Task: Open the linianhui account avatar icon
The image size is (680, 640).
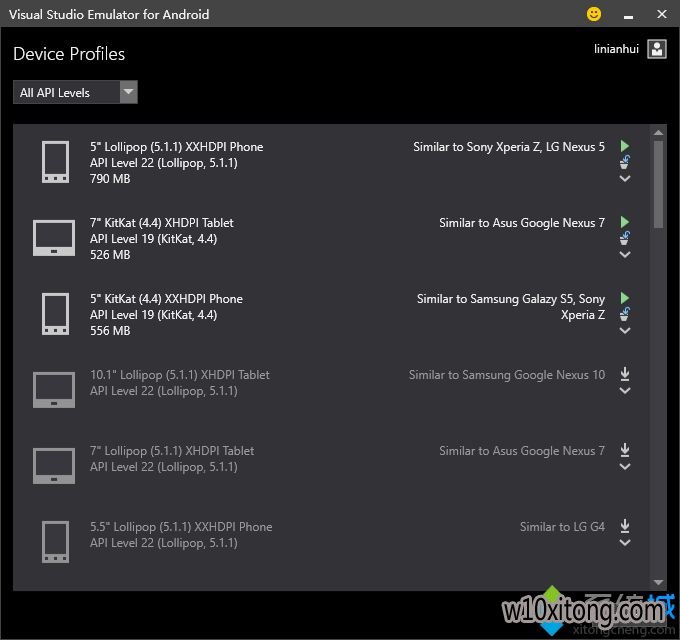Action: click(x=657, y=49)
